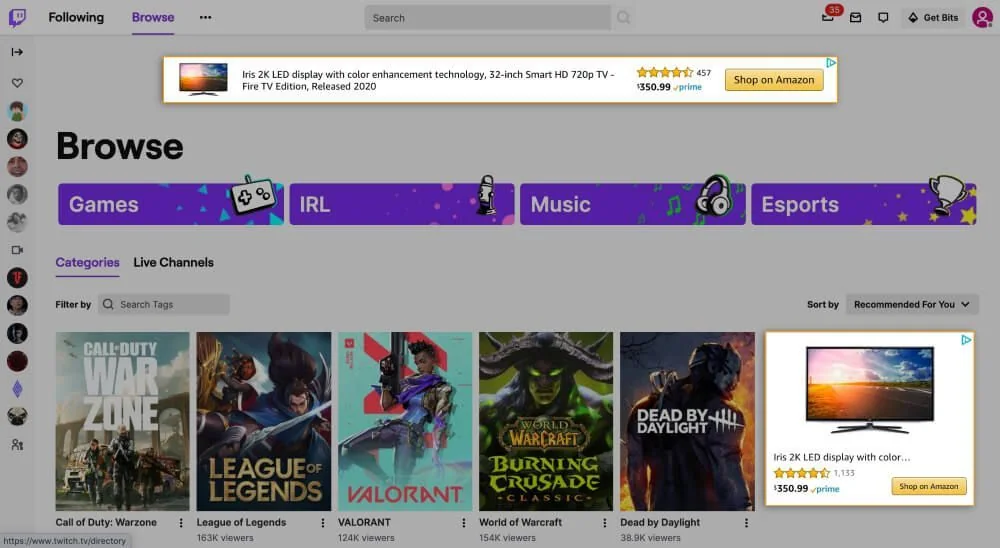Viewport: 1000px width, 548px height.
Task: Open the Dead by Daylight cover art
Action: tap(688, 421)
